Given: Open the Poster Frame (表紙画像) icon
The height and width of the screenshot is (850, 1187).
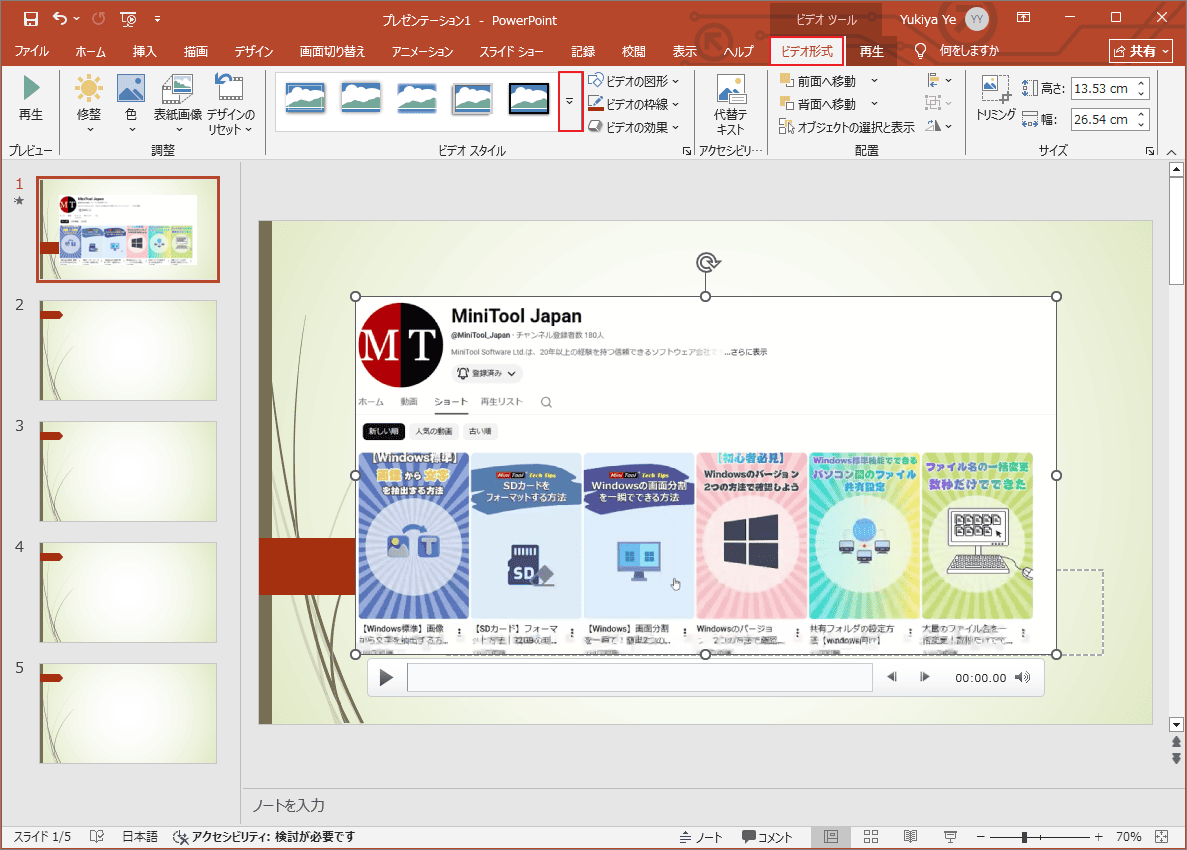Looking at the screenshot, I should [177, 90].
